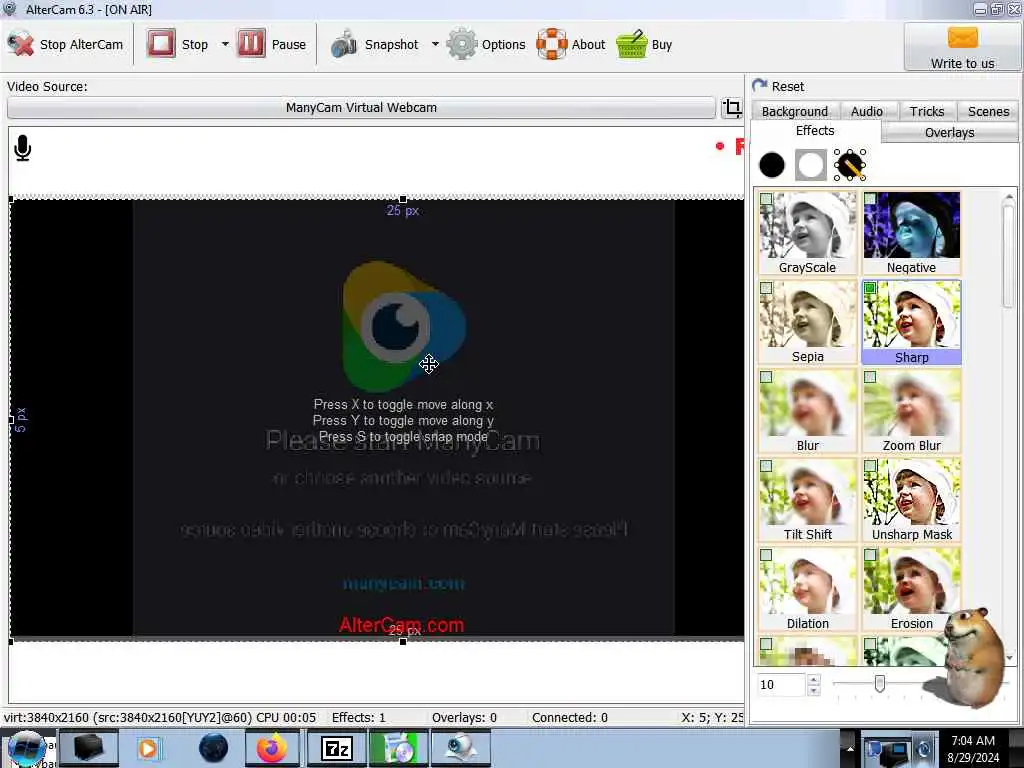The width and height of the screenshot is (1024, 768).
Task: Select the white circle effect icon
Action: [810, 165]
